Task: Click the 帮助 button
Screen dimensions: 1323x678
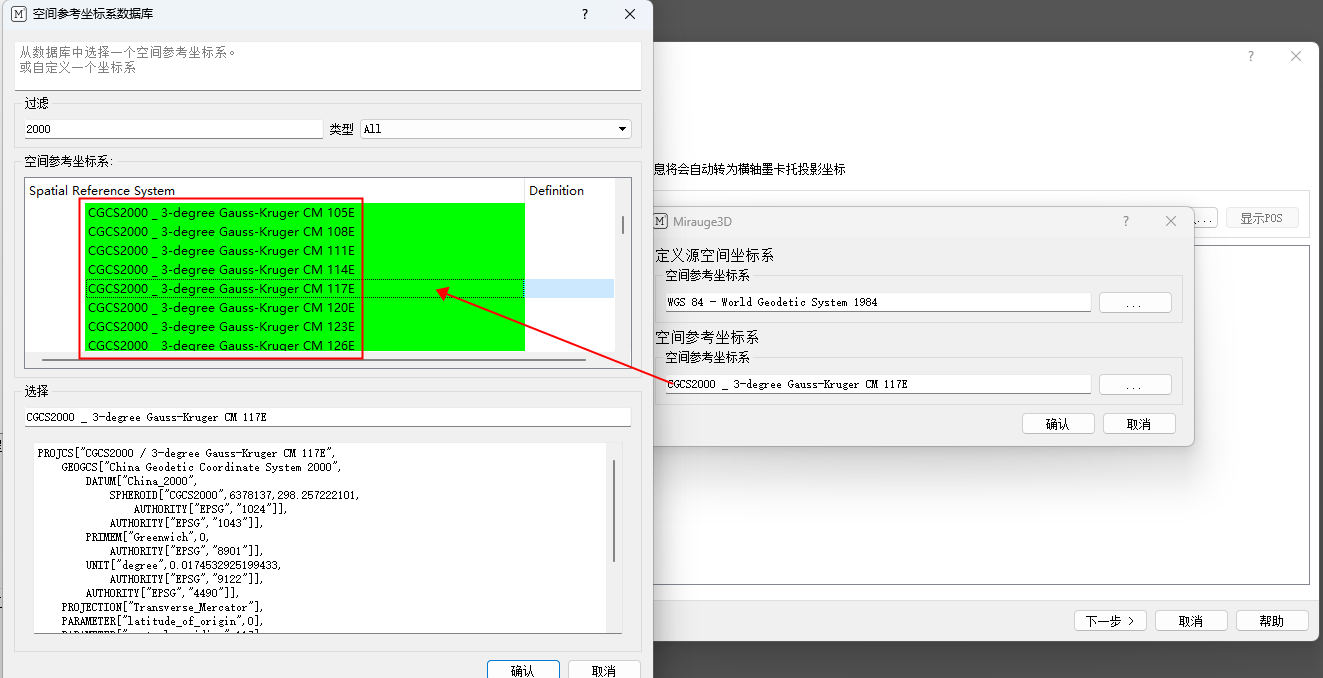Action: pyautogui.click(x=1272, y=620)
